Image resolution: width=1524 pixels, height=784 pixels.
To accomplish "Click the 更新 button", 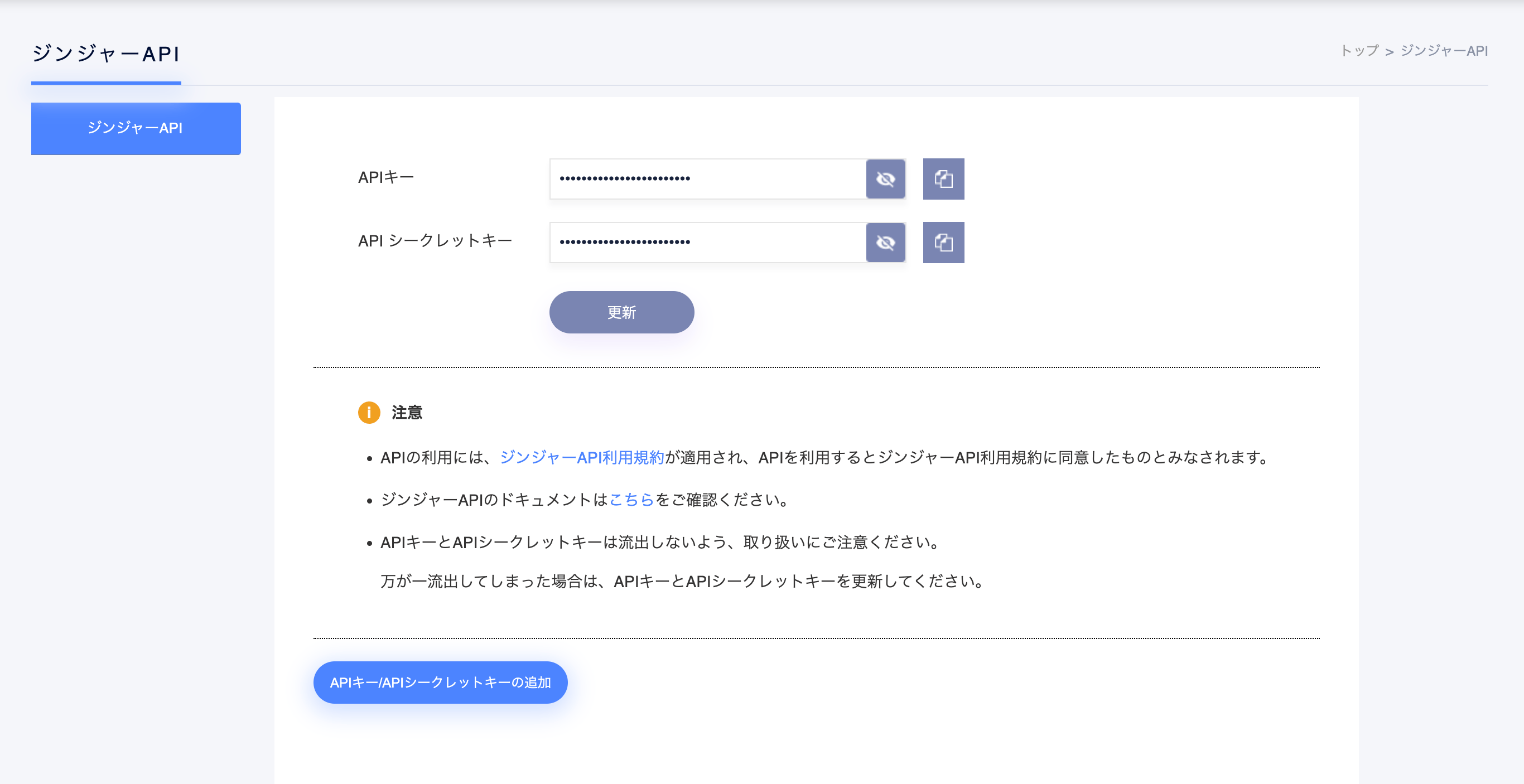I will (x=622, y=312).
